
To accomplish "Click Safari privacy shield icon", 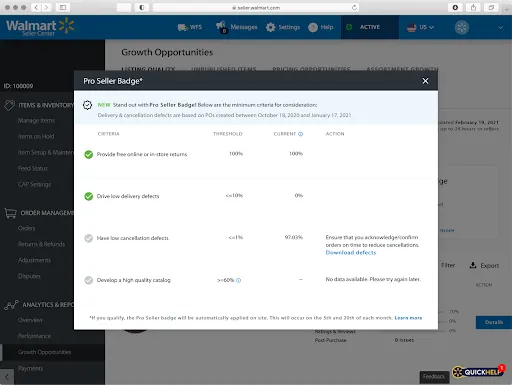I will click(142, 7).
